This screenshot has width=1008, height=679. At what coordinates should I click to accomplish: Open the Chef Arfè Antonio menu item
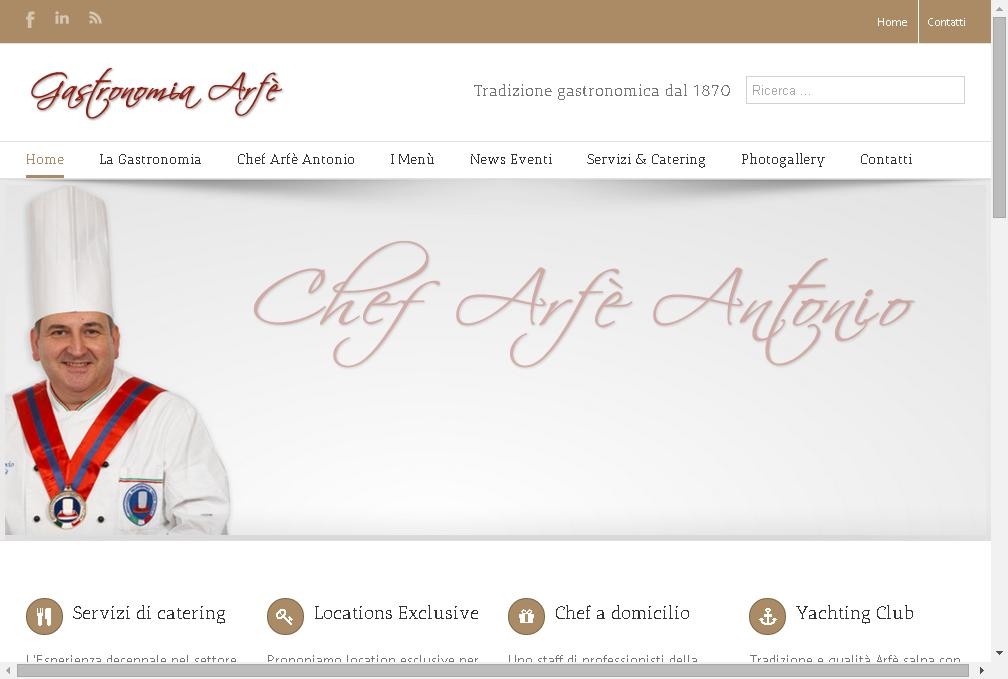pyautogui.click(x=296, y=159)
